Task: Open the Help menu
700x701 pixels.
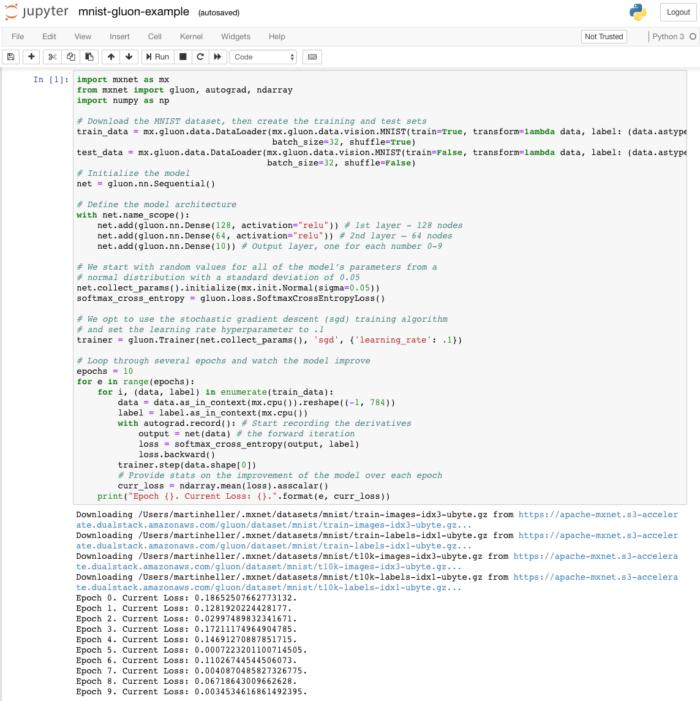Action: click(x=277, y=37)
